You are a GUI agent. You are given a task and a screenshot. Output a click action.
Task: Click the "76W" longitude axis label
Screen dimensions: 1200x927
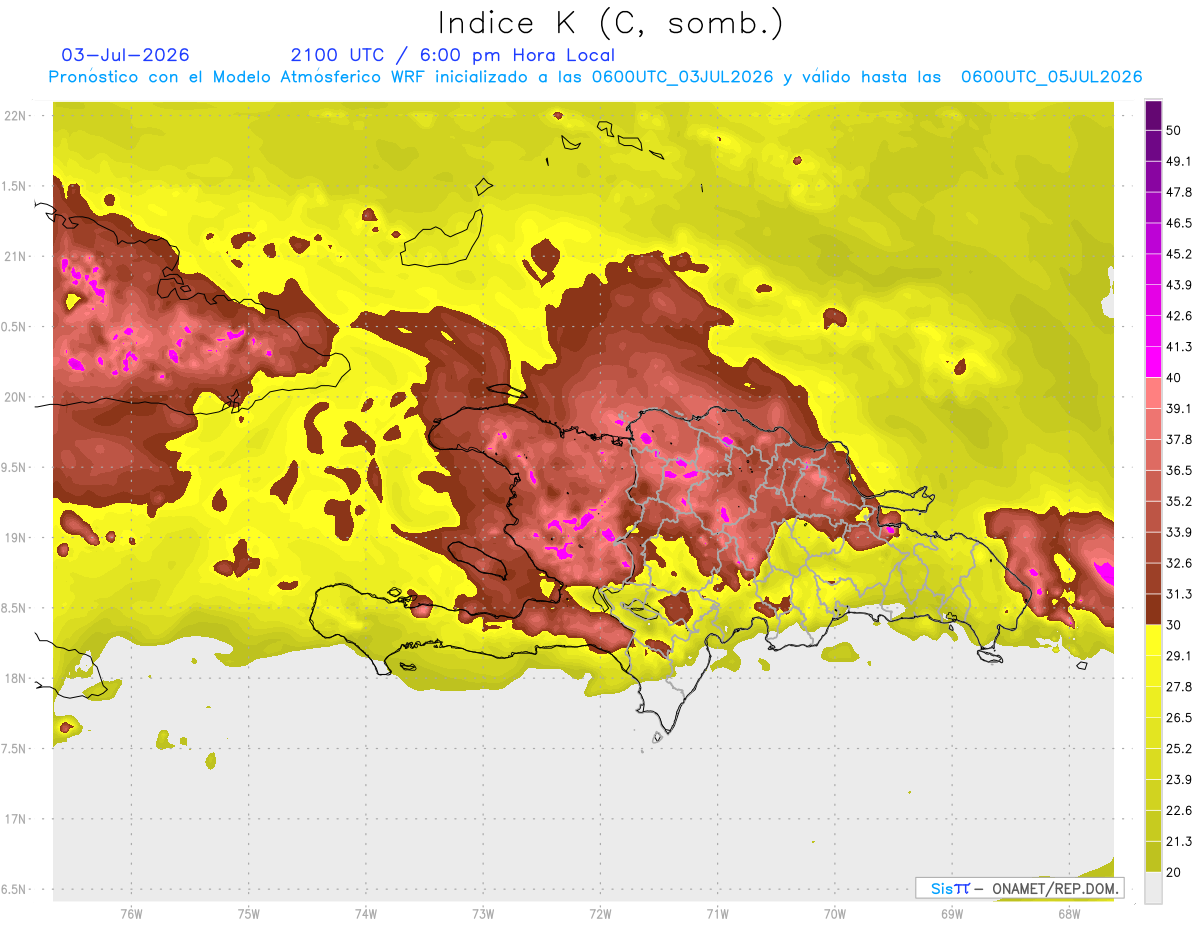[131, 913]
